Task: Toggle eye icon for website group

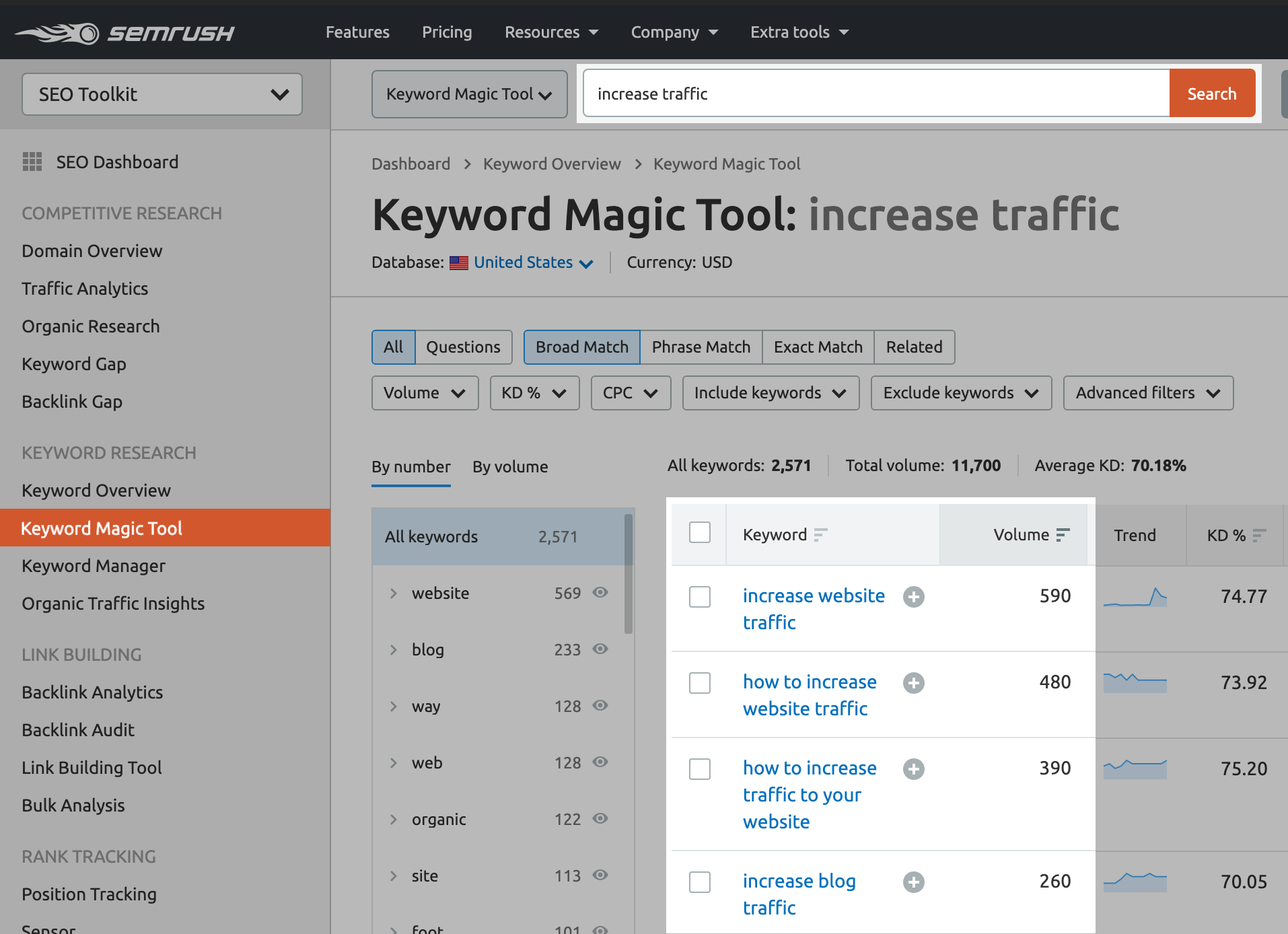Action: tap(600, 592)
